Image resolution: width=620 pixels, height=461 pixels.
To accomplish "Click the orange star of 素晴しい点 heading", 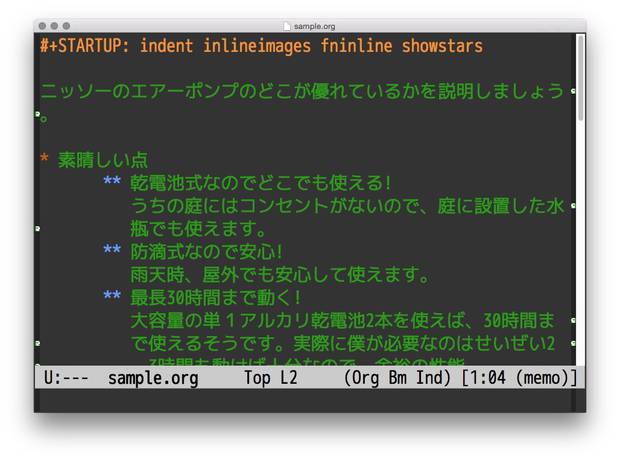I will [x=44, y=159].
